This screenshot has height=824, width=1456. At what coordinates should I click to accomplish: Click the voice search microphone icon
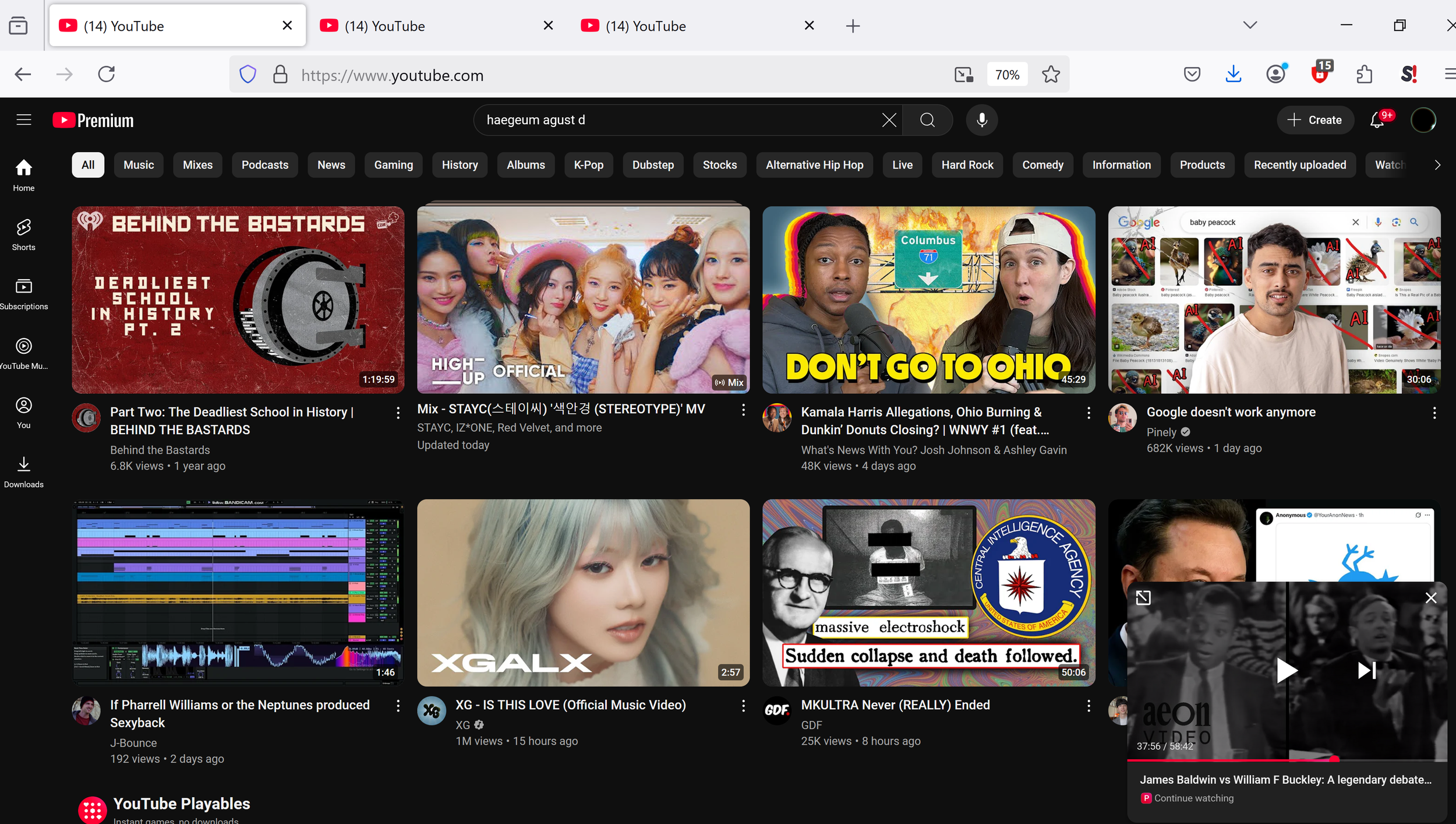click(x=981, y=120)
